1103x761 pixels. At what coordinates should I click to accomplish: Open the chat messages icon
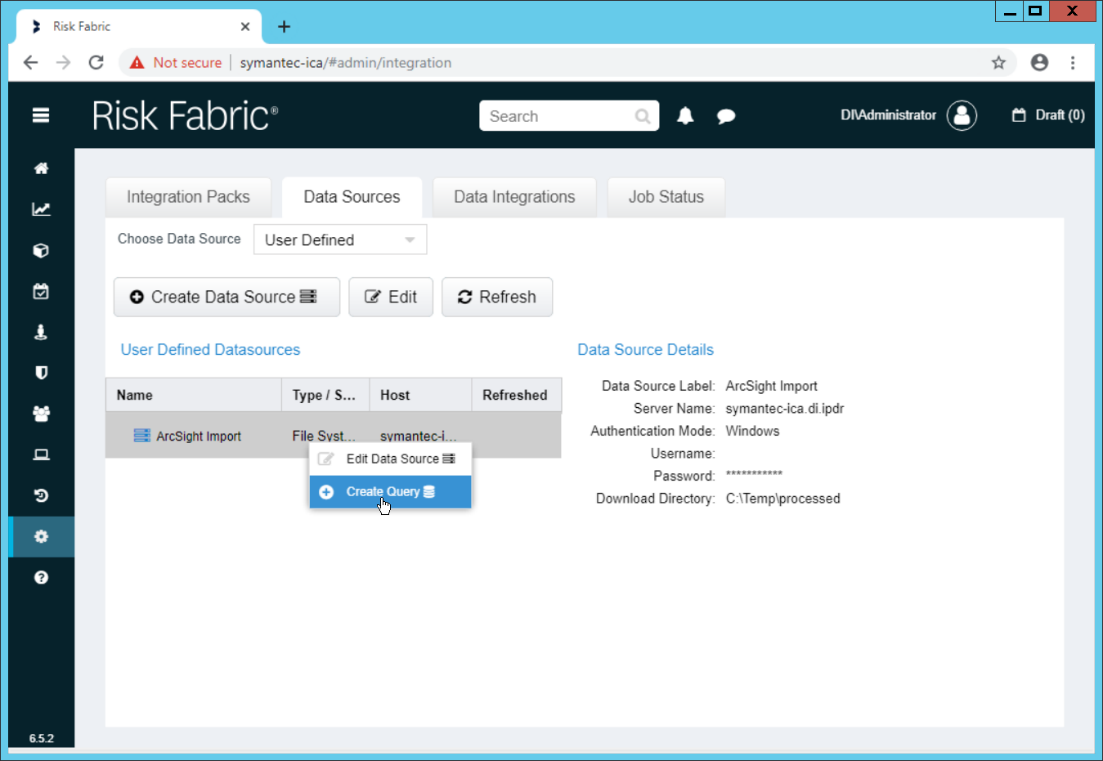tap(726, 116)
